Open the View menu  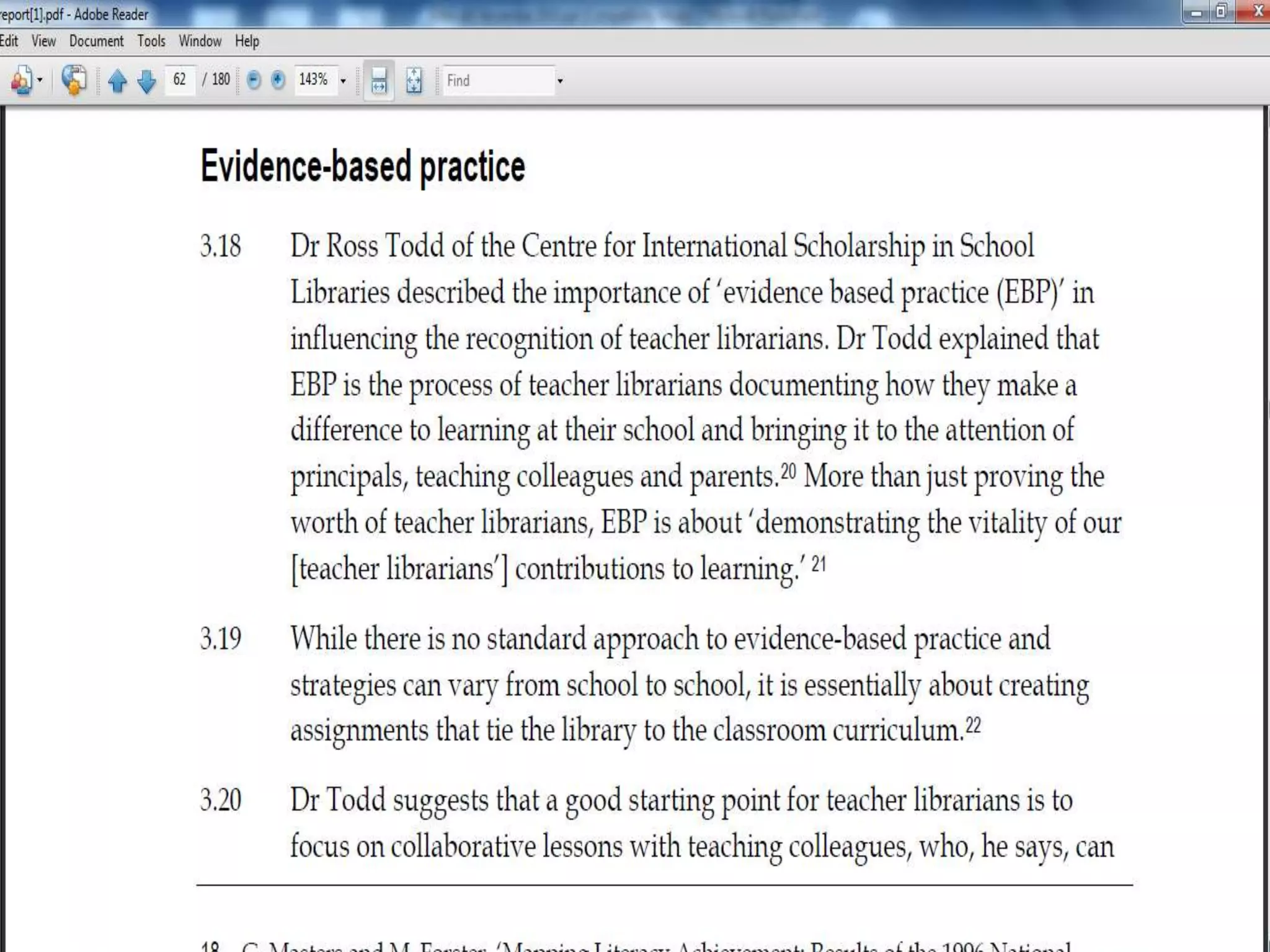coord(43,42)
